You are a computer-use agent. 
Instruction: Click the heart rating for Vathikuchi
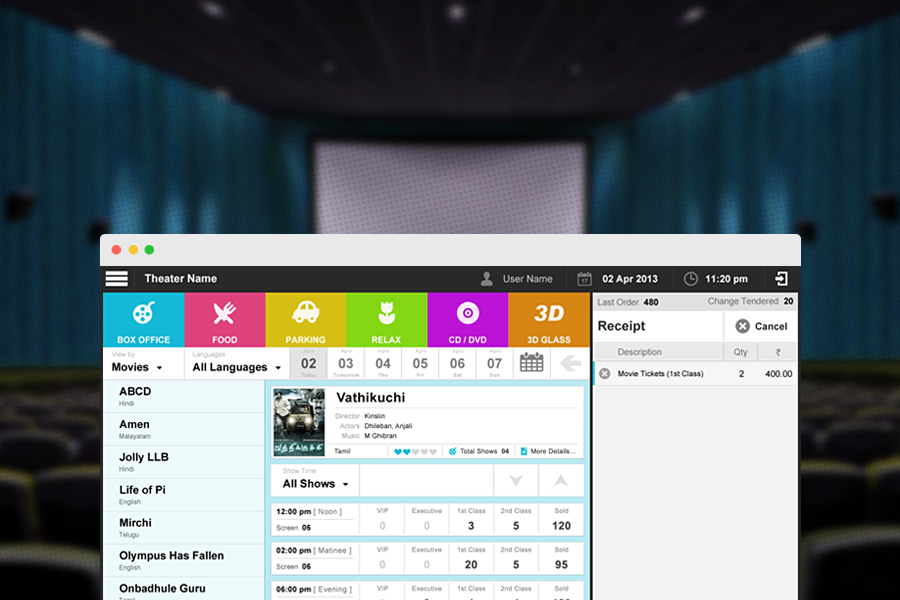[x=416, y=451]
